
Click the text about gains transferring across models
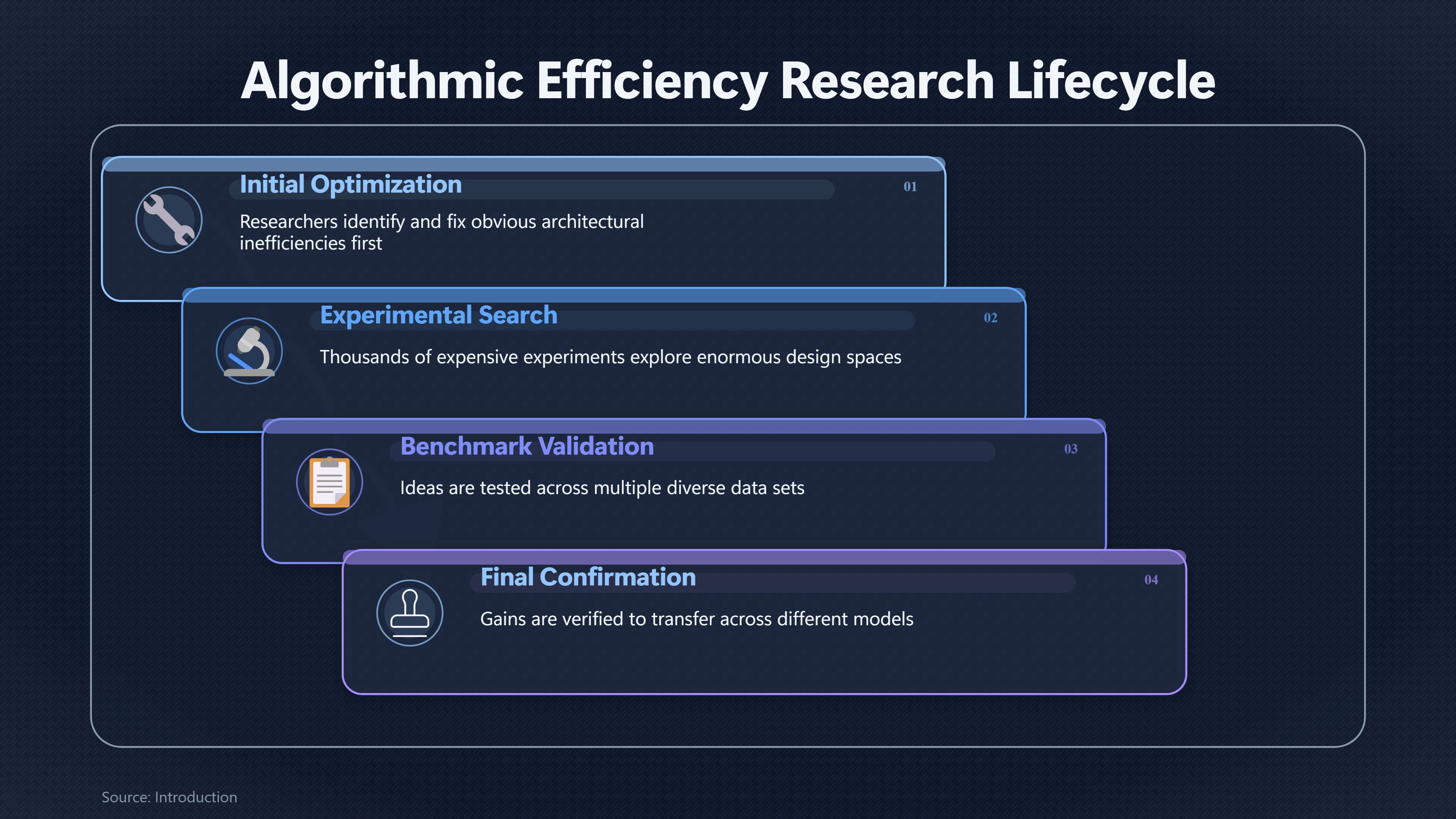tap(697, 619)
